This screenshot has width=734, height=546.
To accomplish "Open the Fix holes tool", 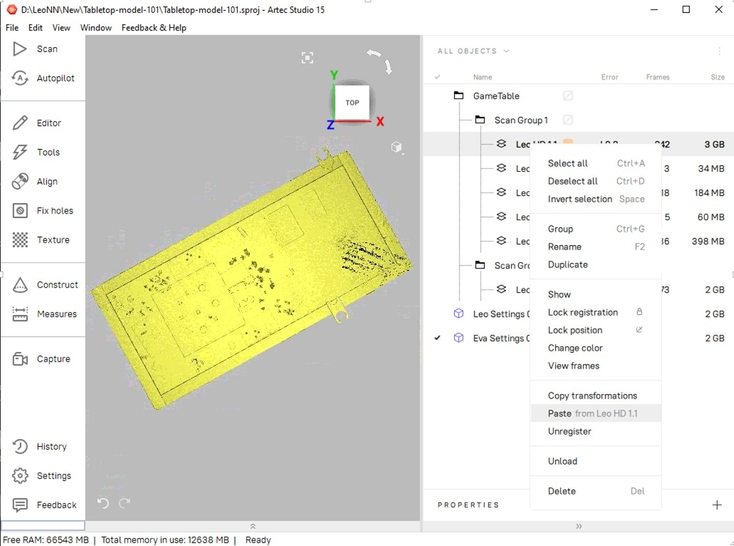I will 43,210.
